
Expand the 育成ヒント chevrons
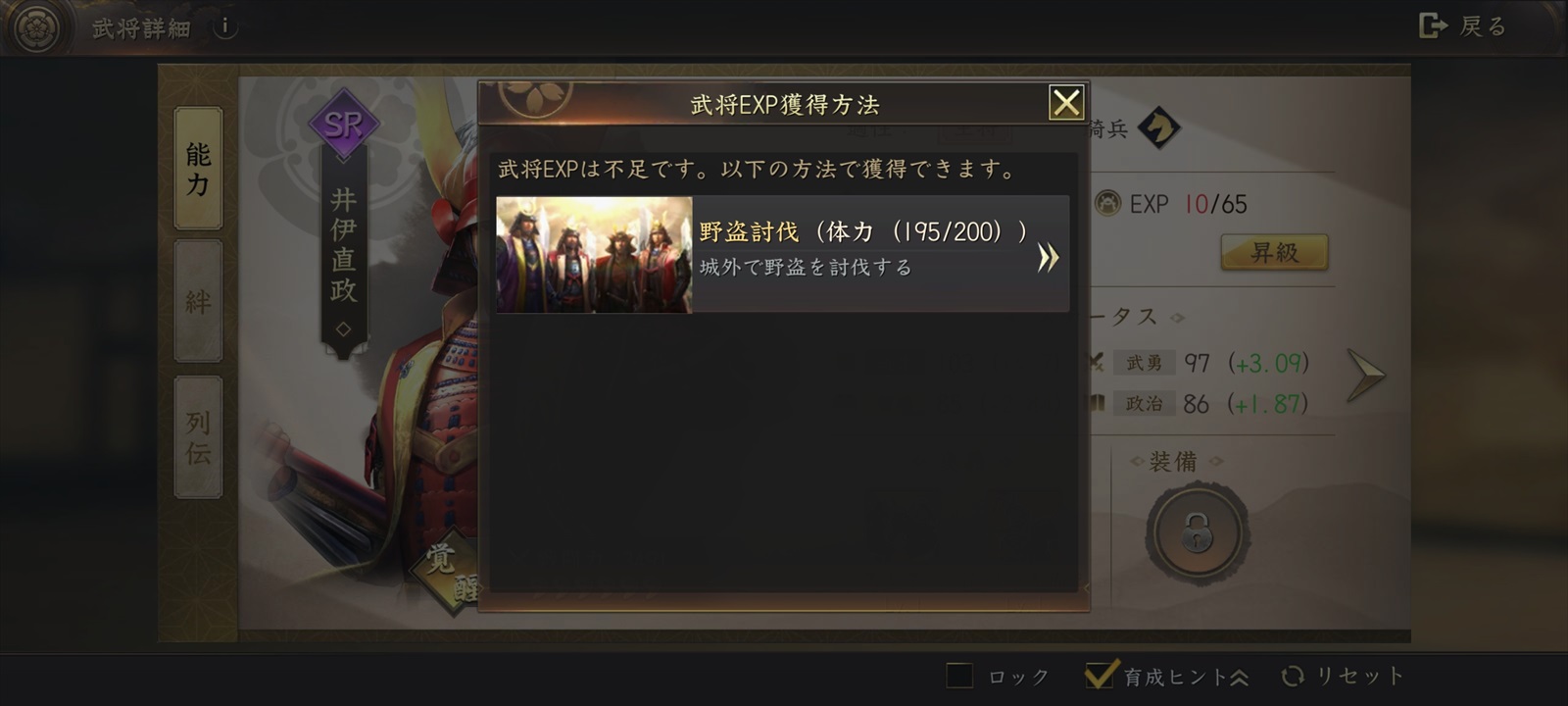[1239, 677]
